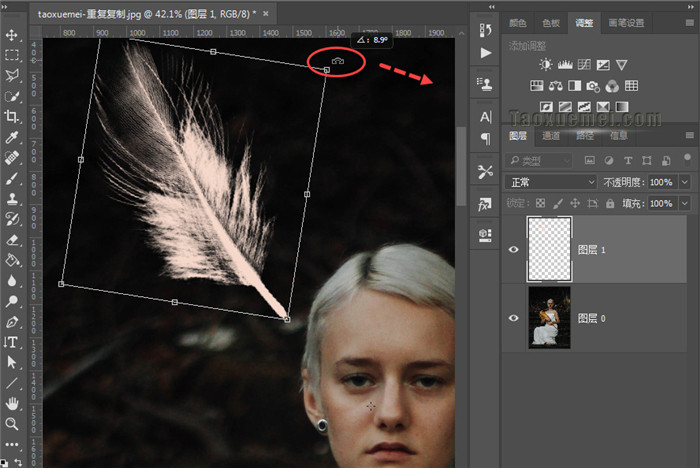Add a Selective Color adjustment

(x=603, y=107)
